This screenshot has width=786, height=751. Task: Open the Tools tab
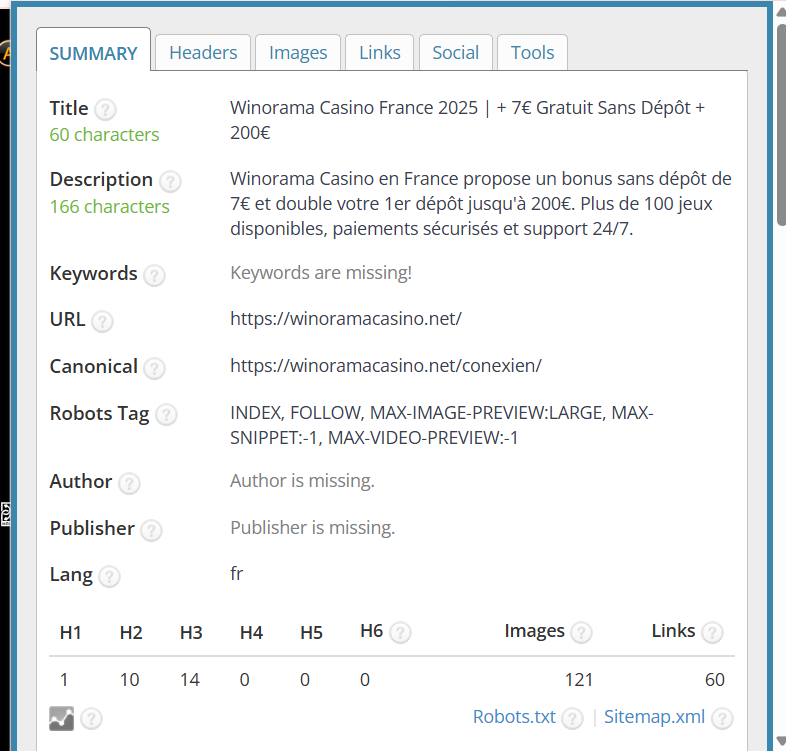(532, 53)
